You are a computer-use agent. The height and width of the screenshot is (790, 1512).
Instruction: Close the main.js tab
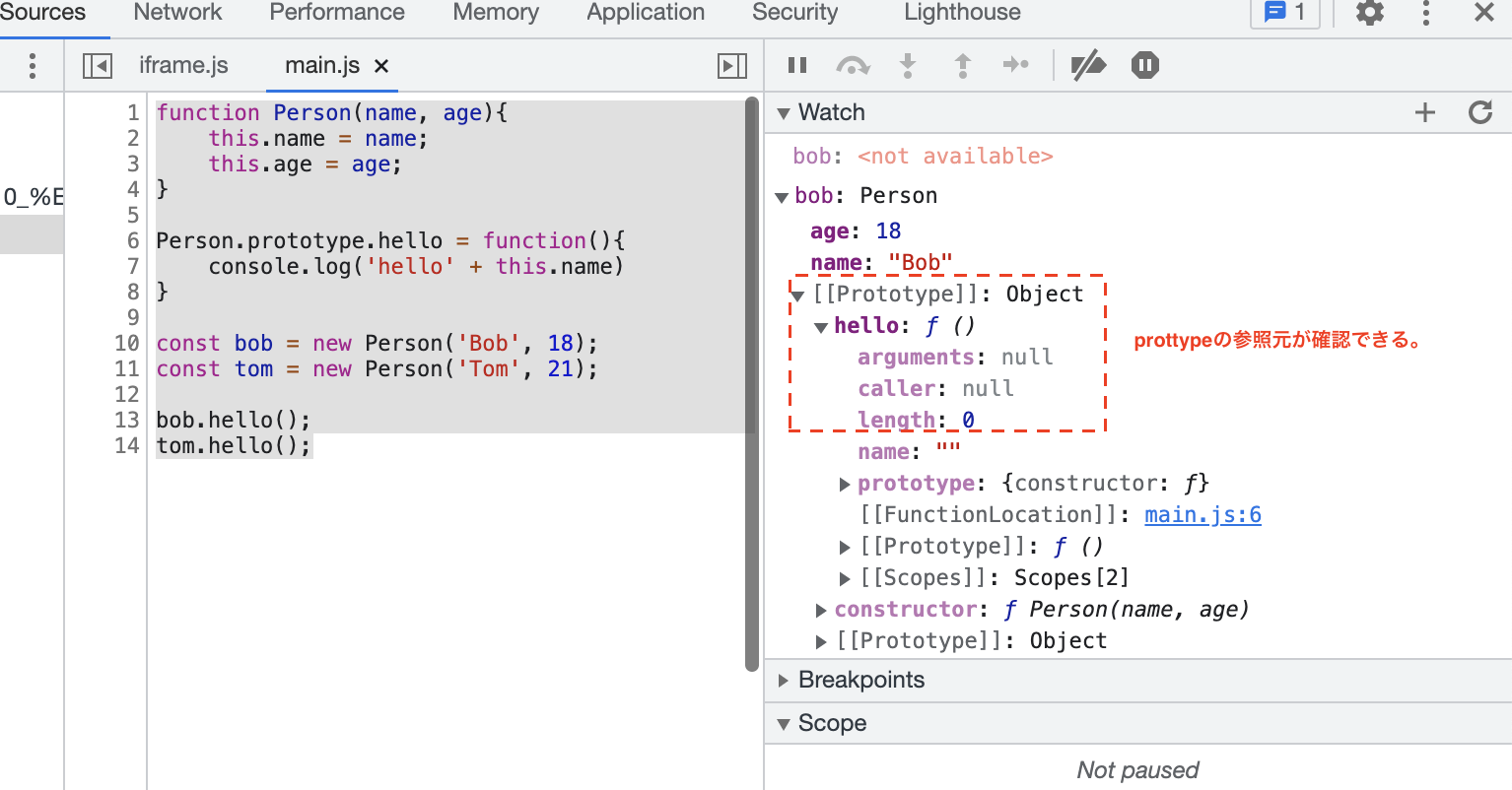tap(381, 66)
